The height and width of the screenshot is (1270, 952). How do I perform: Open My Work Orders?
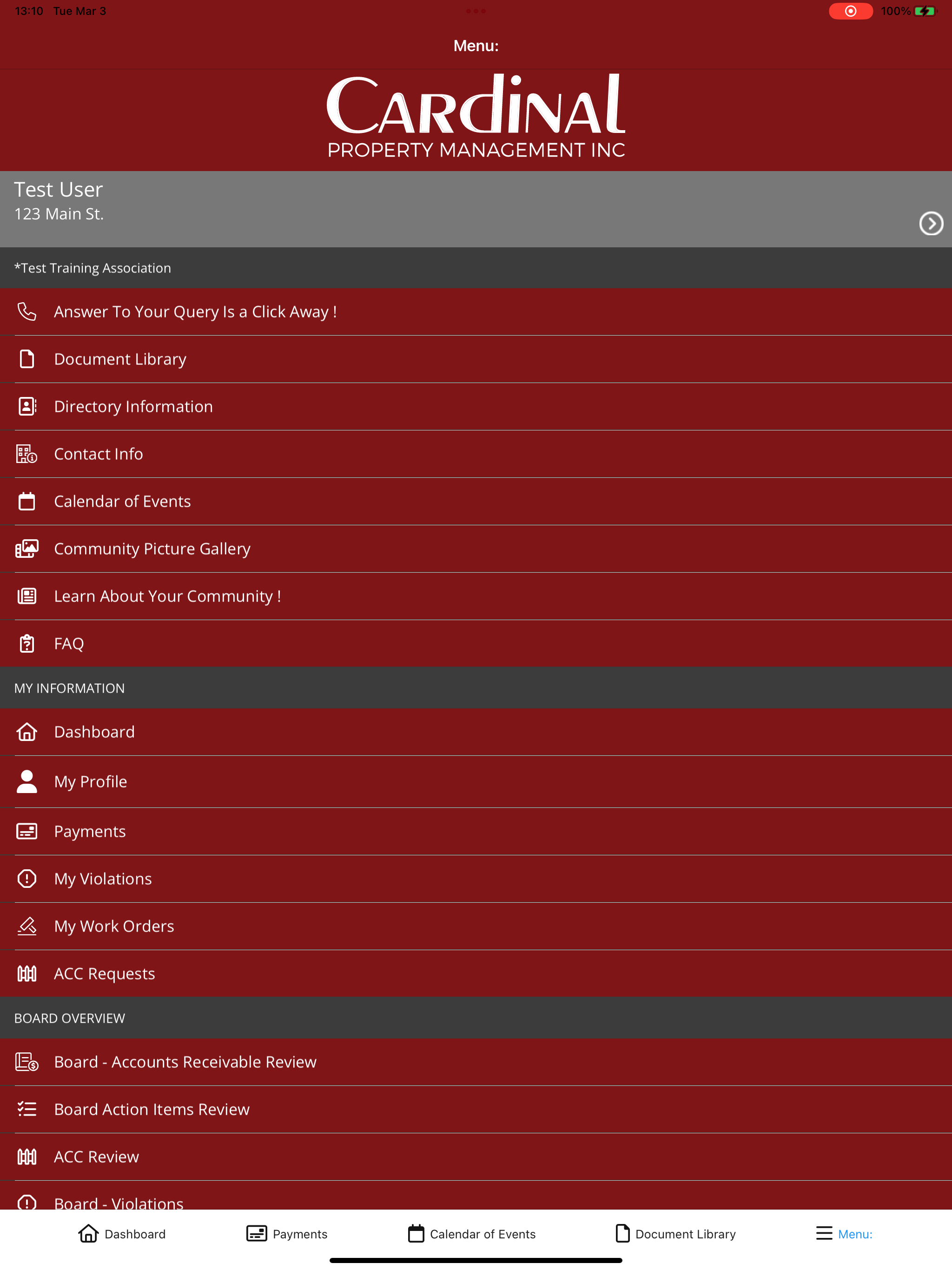(x=476, y=926)
